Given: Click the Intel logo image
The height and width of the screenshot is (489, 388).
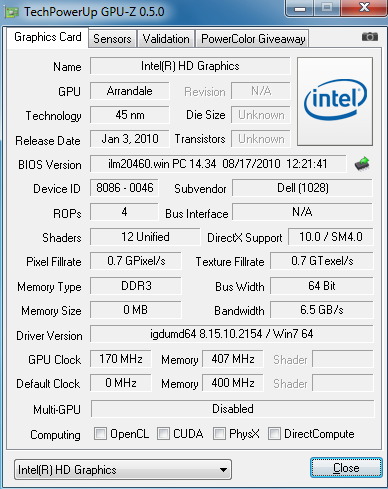Looking at the screenshot, I should point(335,101).
